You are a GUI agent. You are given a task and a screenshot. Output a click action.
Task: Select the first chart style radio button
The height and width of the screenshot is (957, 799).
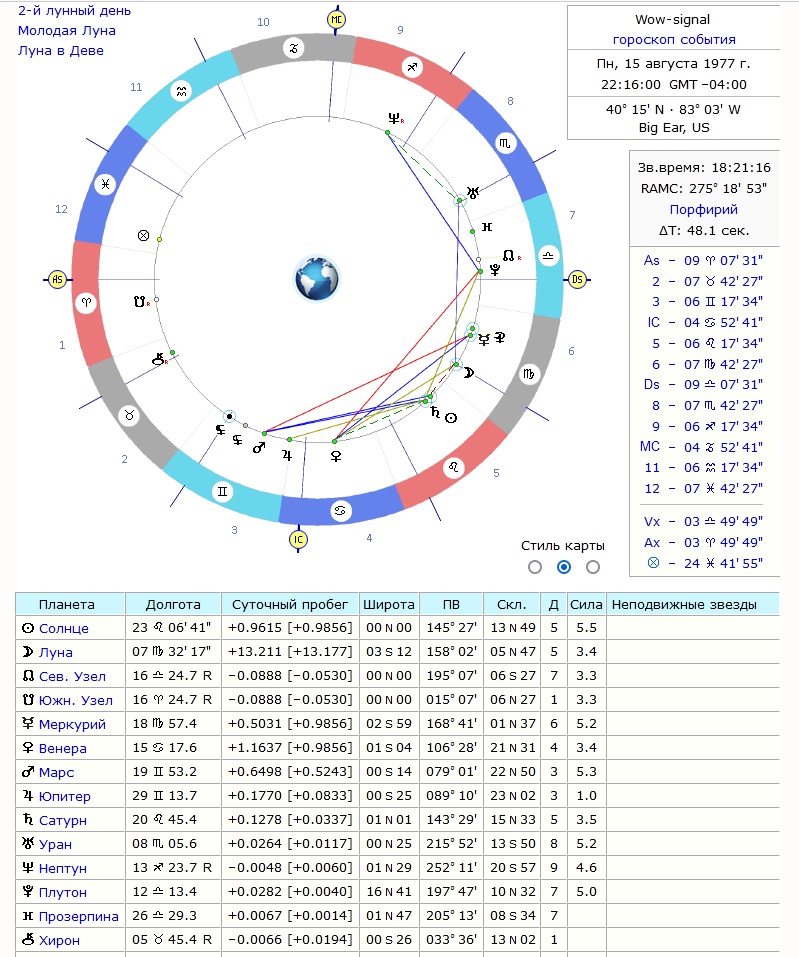coord(535,567)
